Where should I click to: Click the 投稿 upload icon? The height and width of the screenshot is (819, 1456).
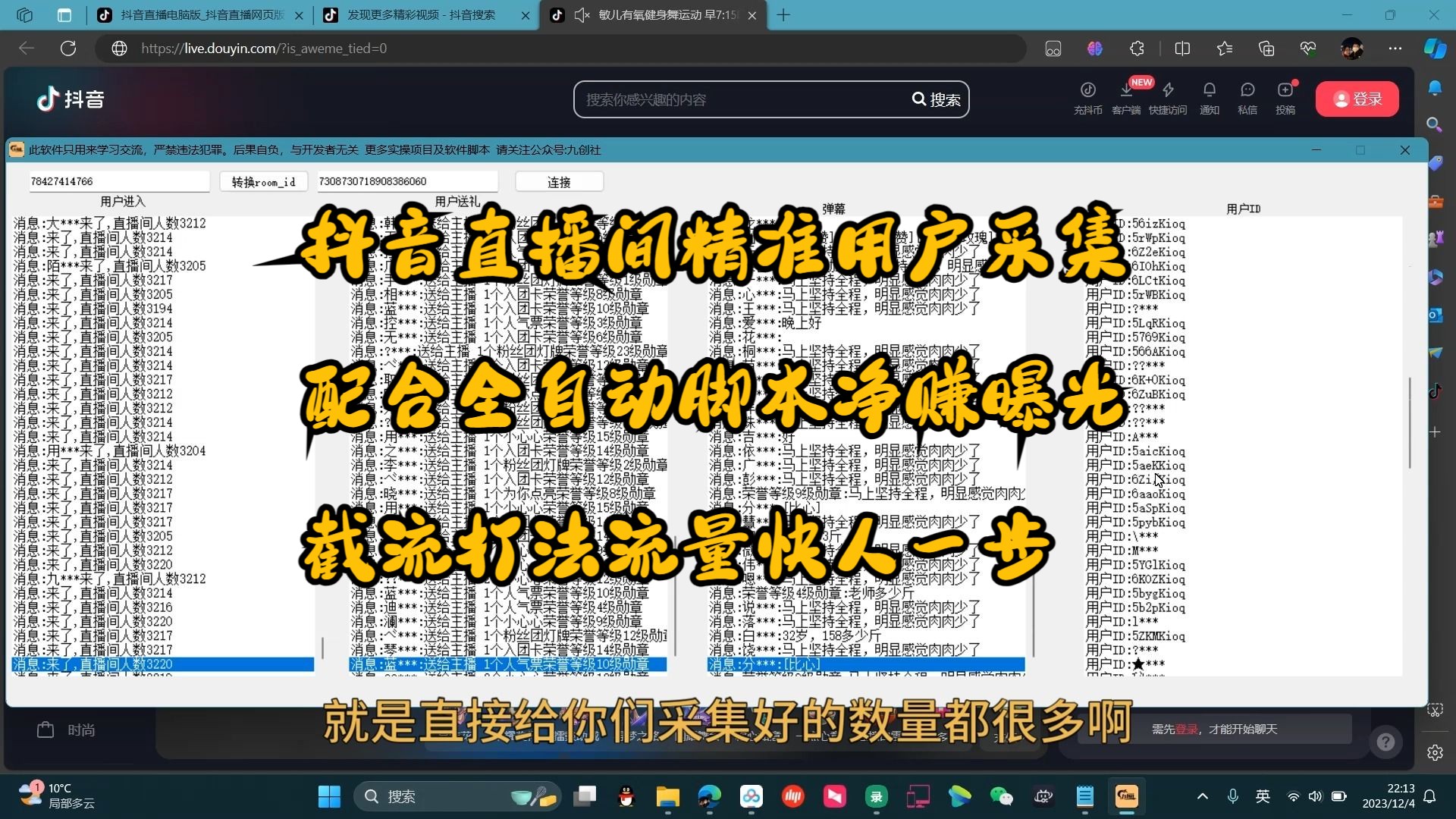click(x=1285, y=98)
